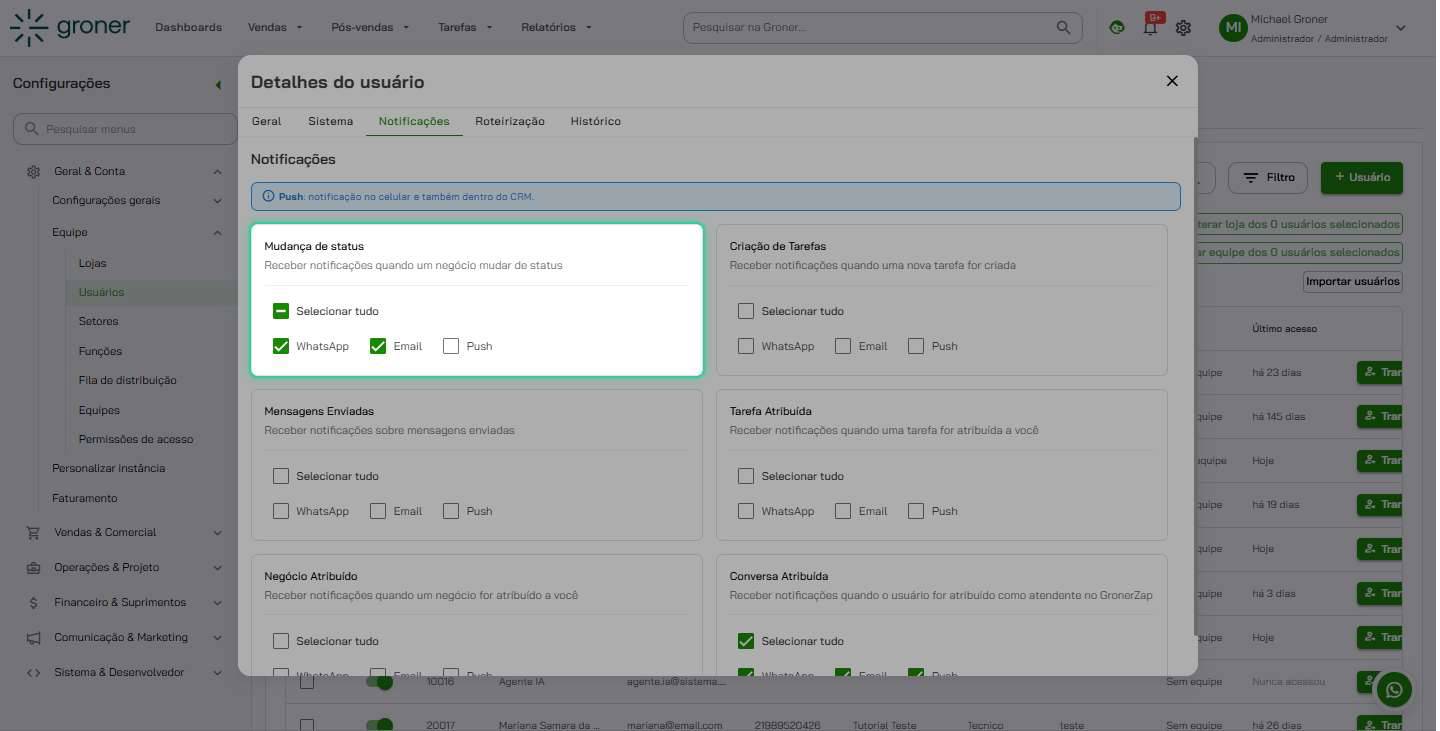Click the Geral & Conta gear icon

34,171
